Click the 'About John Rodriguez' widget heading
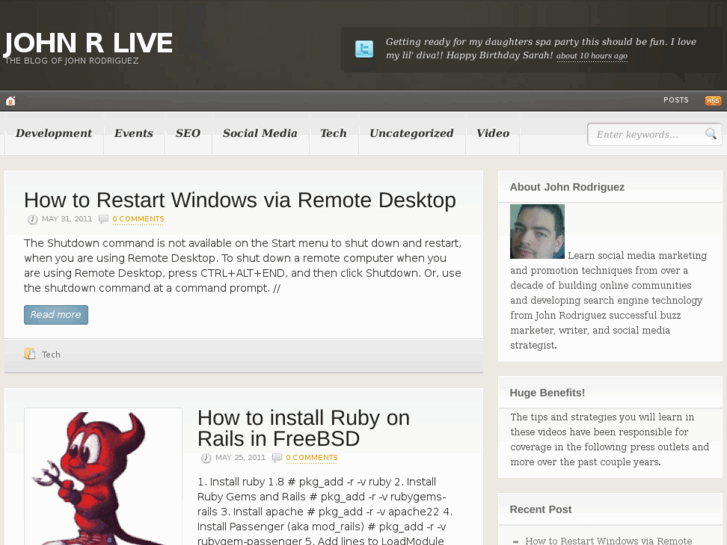The height and width of the screenshot is (545, 727). pyautogui.click(x=567, y=187)
